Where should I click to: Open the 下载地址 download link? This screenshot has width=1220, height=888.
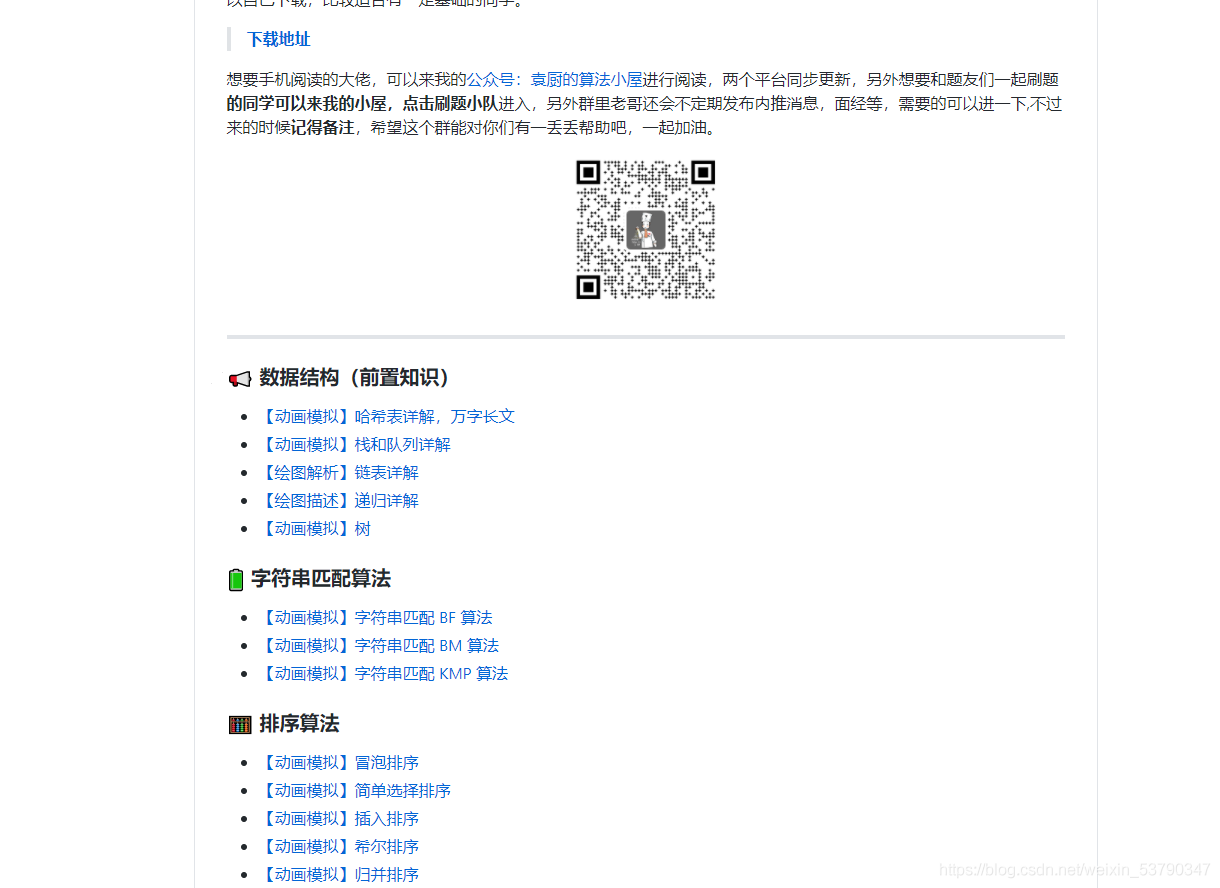[x=278, y=39]
